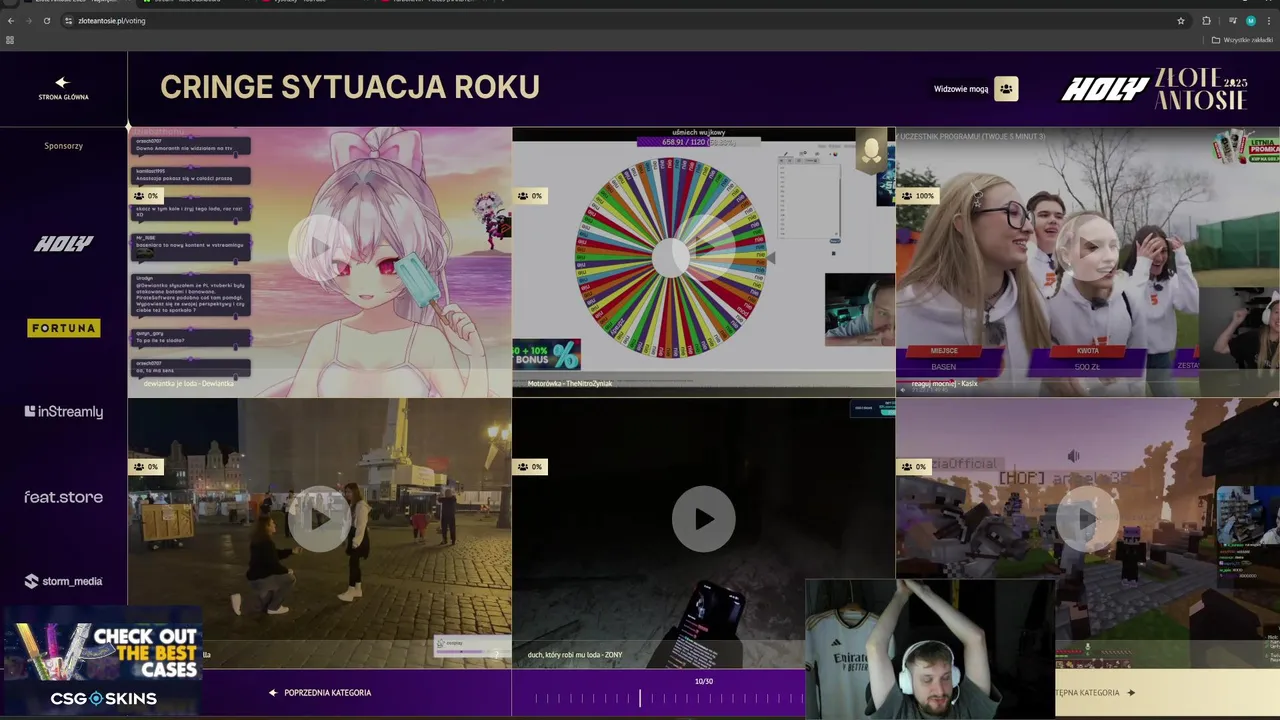Play the dark ghost ZONY clip

[x=703, y=518]
